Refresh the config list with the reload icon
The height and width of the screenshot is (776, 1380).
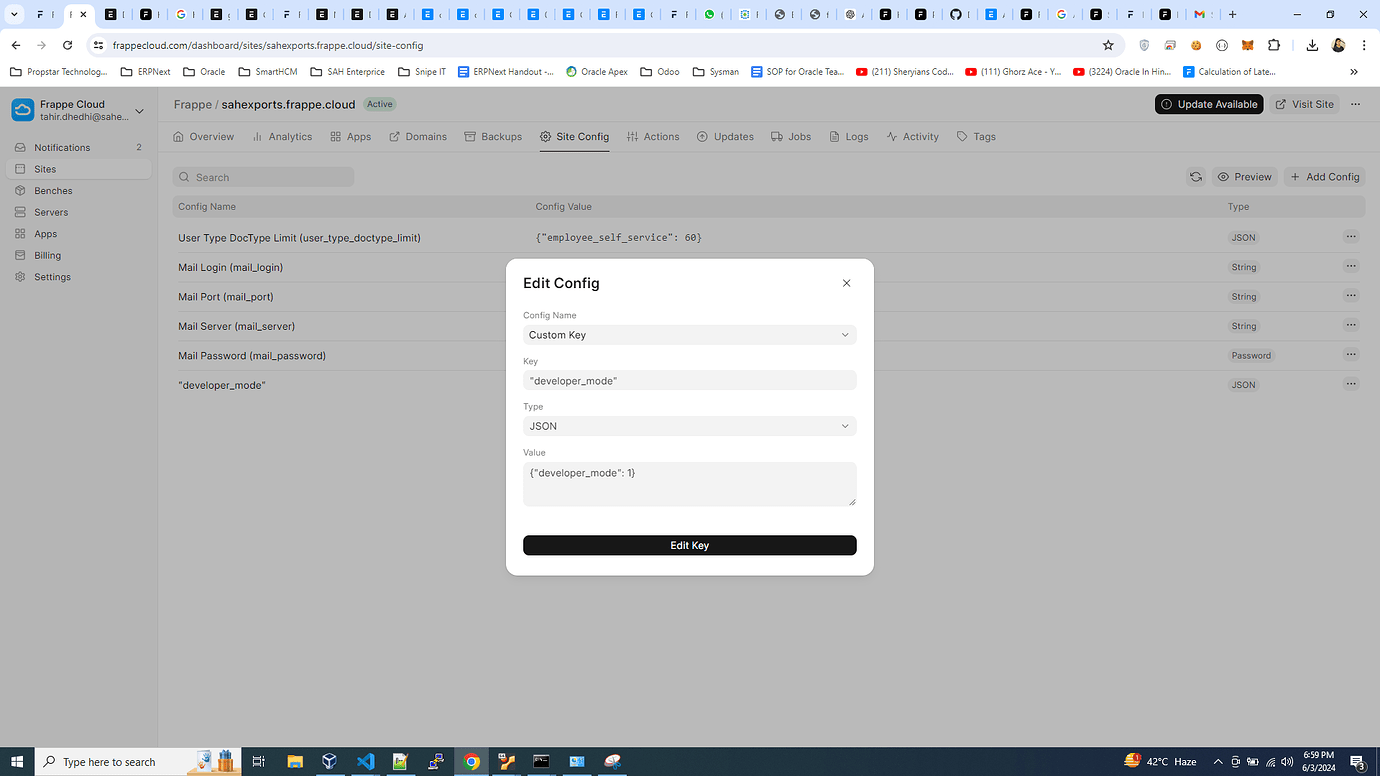point(1196,176)
